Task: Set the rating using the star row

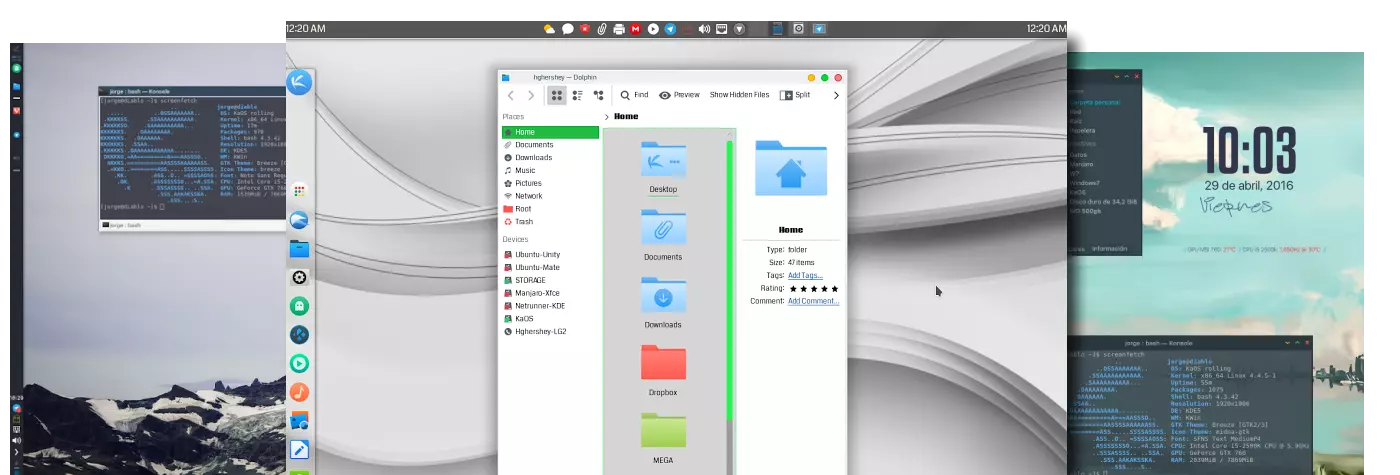Action: click(813, 288)
